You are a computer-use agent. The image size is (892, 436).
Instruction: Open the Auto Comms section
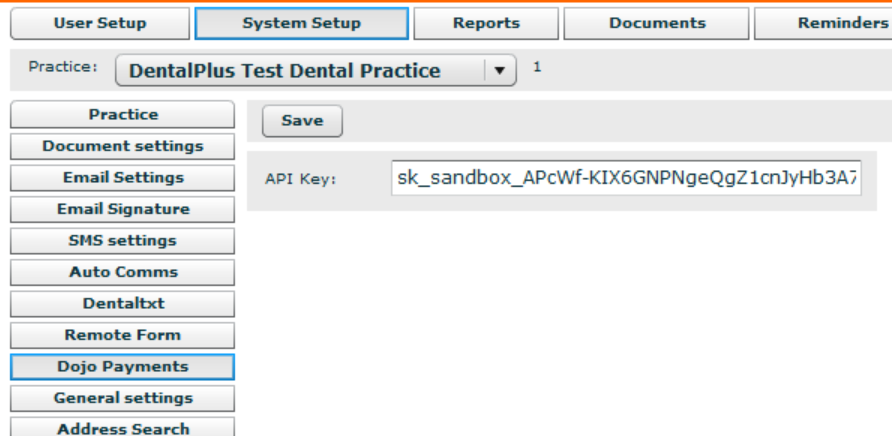coord(123,272)
